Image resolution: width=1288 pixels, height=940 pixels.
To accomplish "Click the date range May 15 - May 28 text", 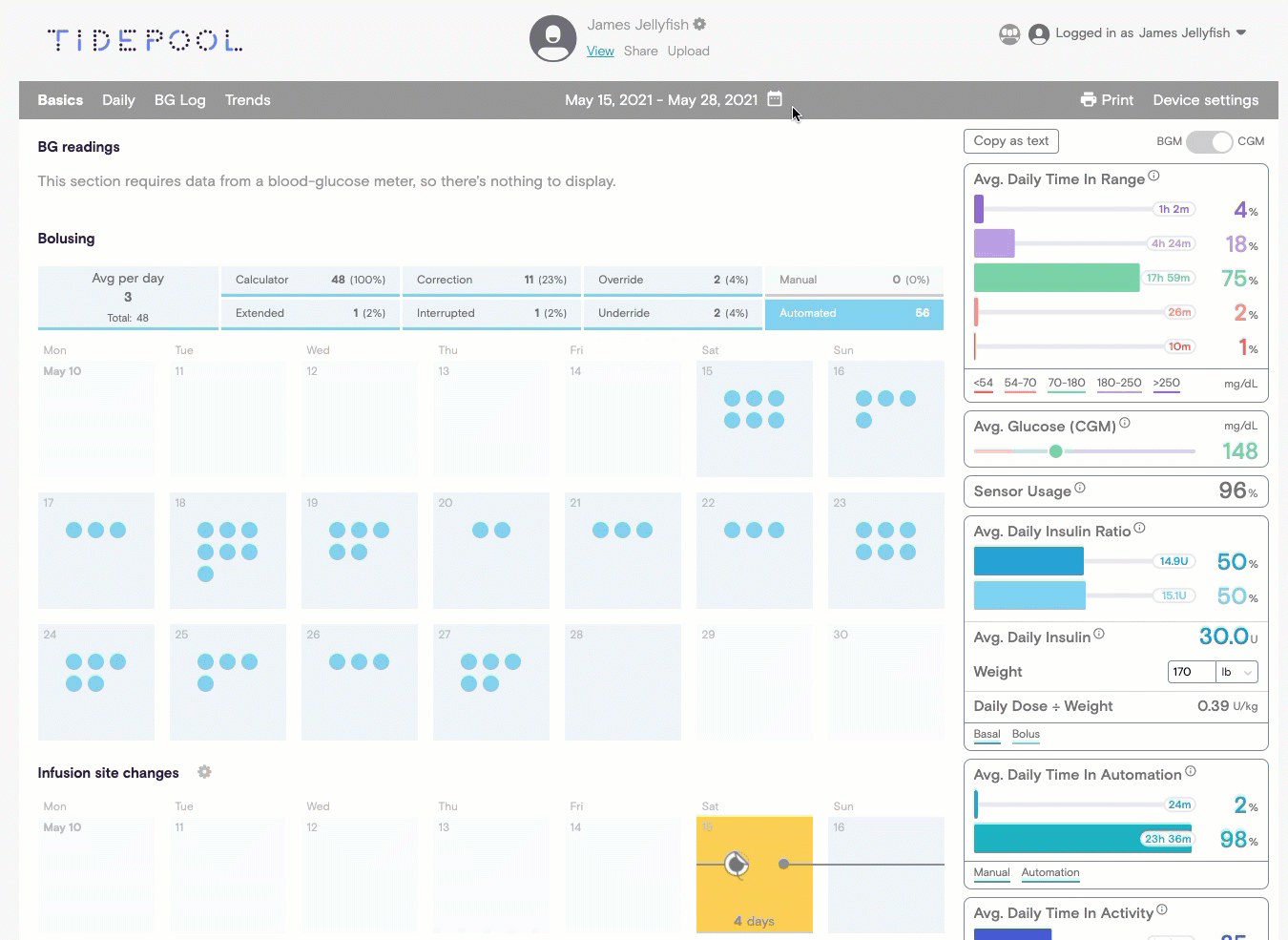I will point(661,100).
